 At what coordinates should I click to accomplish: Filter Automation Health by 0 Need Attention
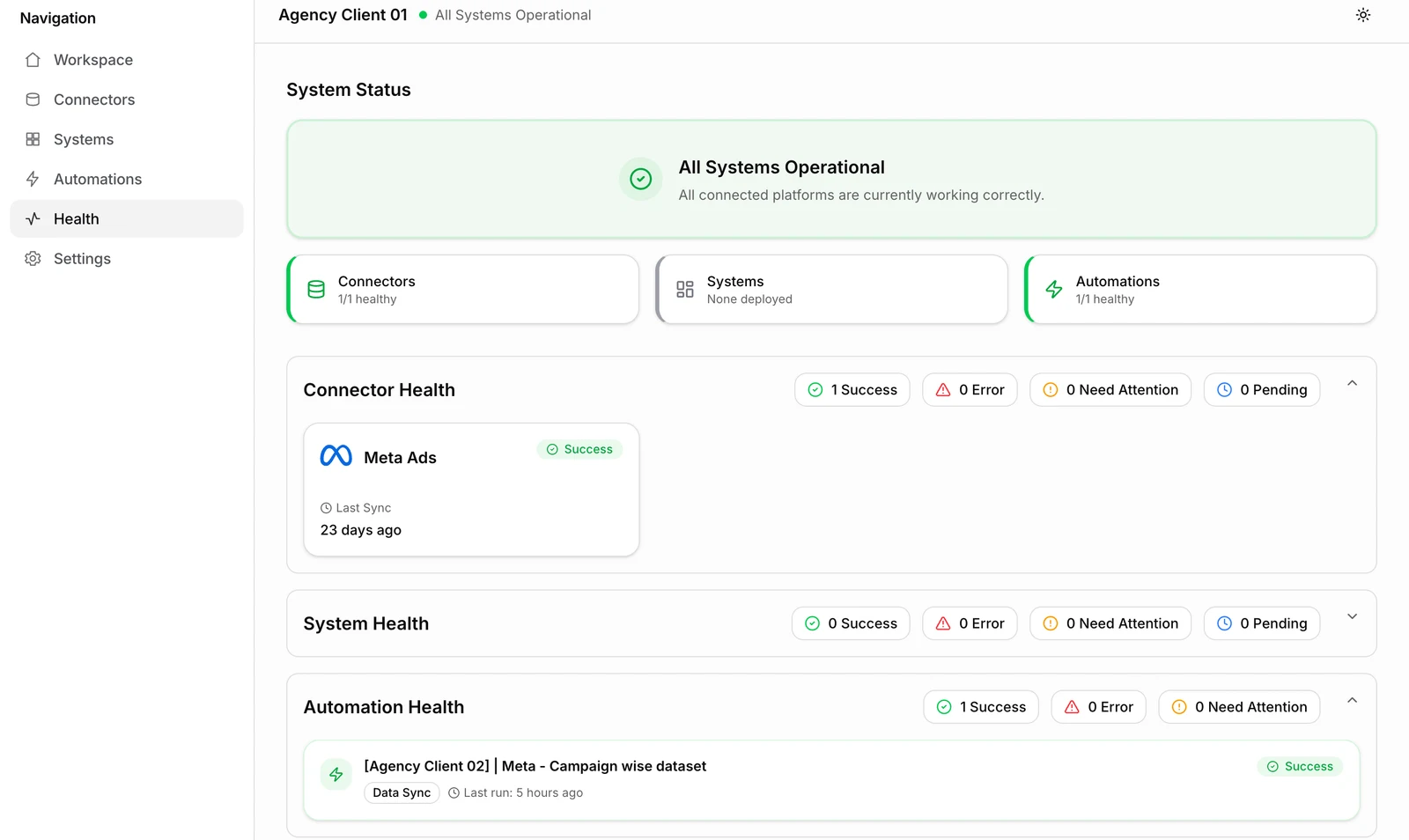[x=1239, y=707]
